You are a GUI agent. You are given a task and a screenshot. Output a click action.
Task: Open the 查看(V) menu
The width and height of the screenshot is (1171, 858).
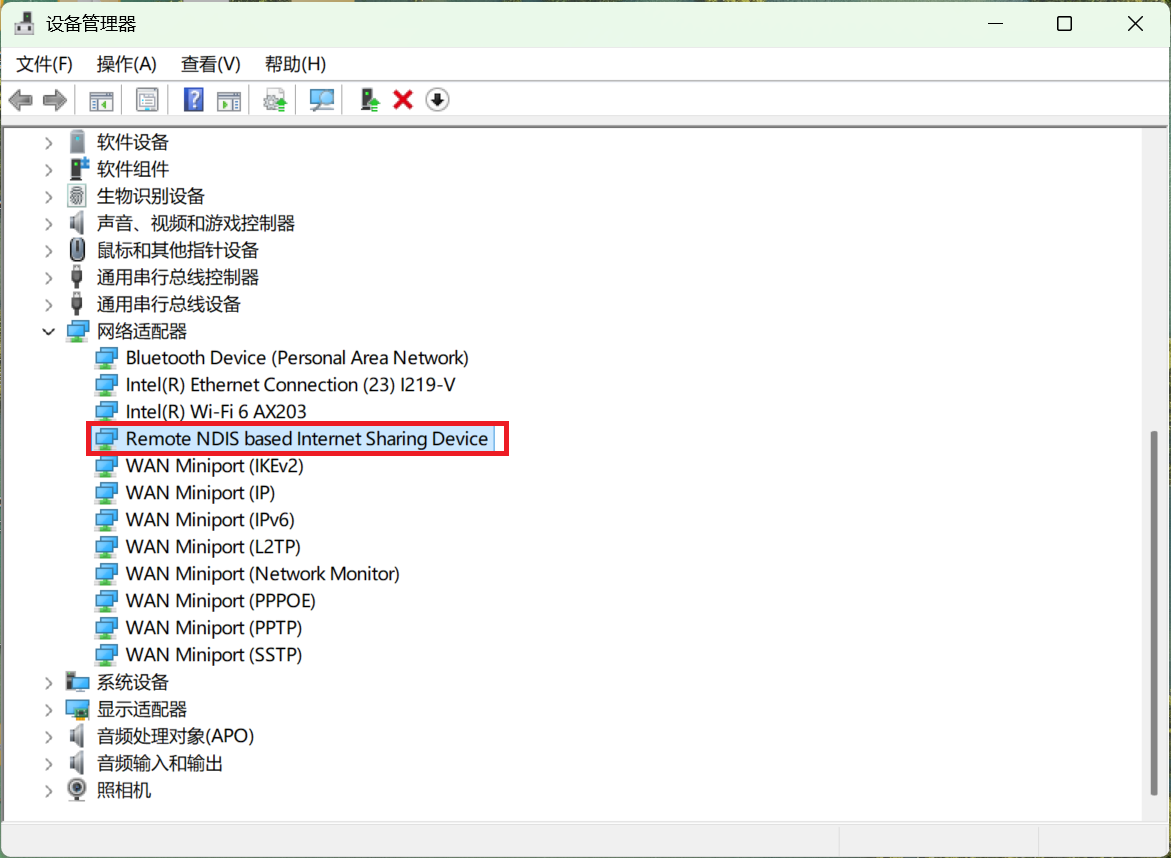pos(211,64)
